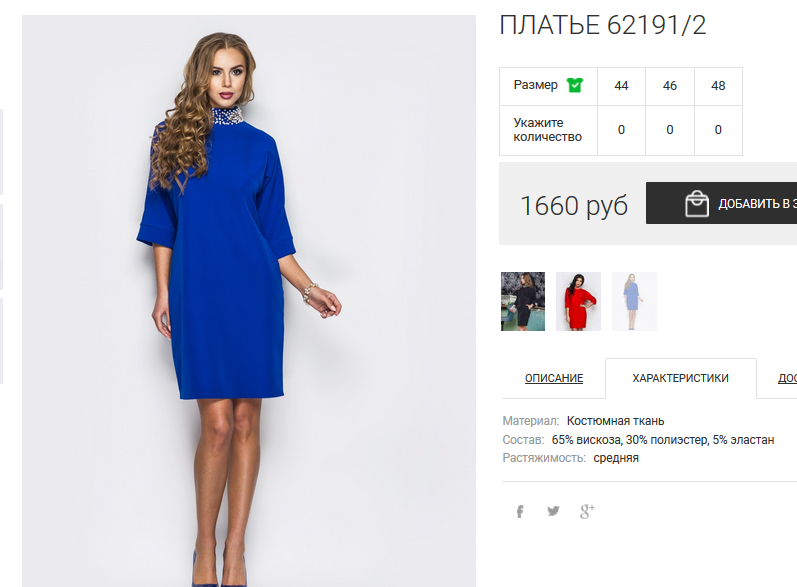Open the partially visible ДОС delivery tab
Image resolution: width=797 pixels, height=587 pixels.
tap(787, 378)
